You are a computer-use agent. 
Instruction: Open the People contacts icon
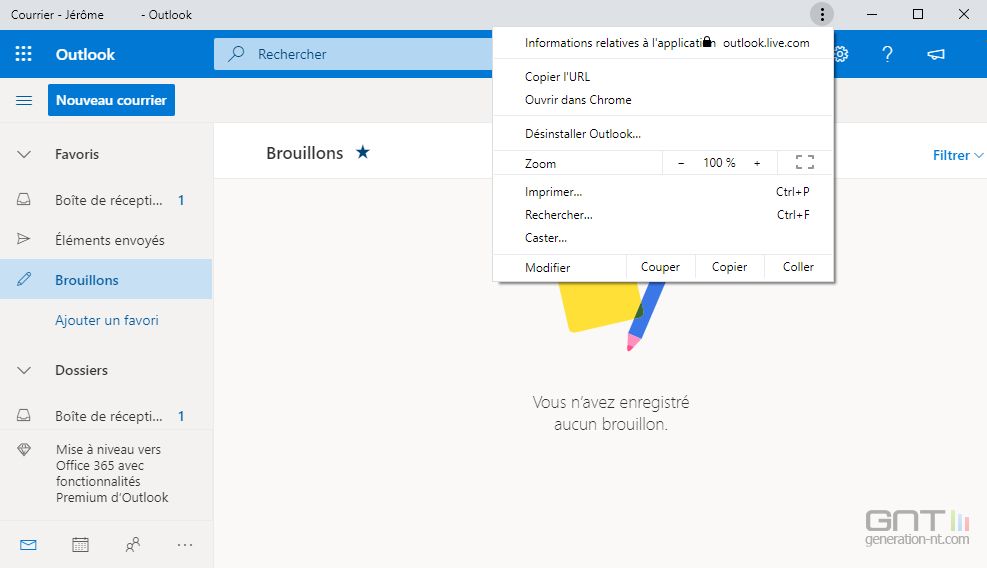132,545
